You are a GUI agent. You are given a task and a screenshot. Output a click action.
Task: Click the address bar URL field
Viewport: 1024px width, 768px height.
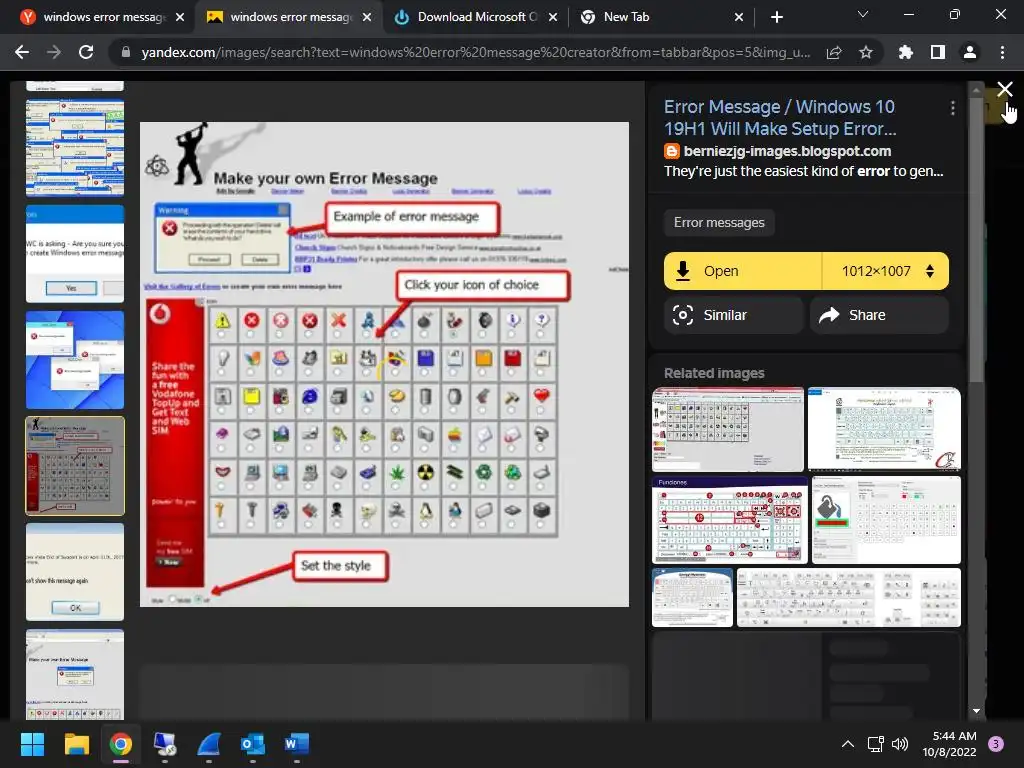[x=475, y=52]
